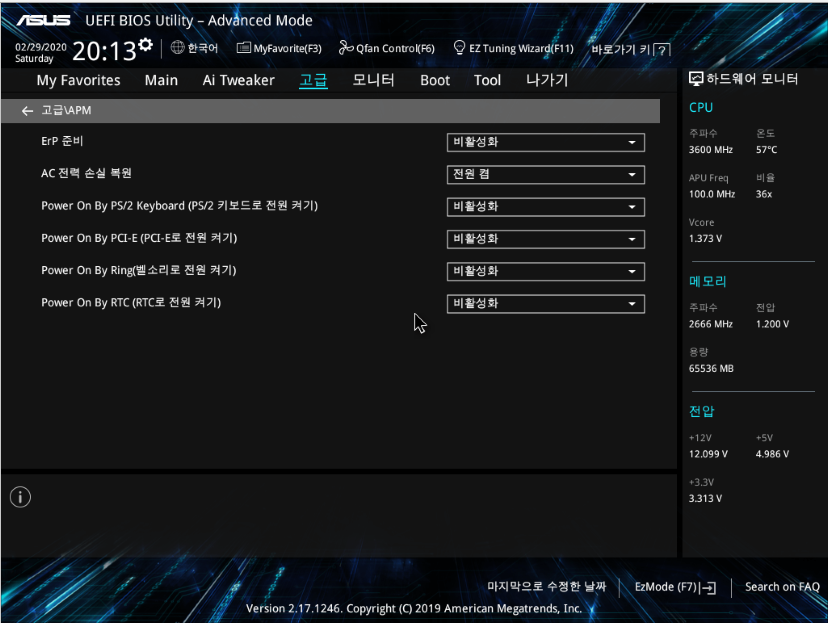Click memory frequency 2666 MHz value
The width and height of the screenshot is (828, 623).
pyautogui.click(x=710, y=324)
